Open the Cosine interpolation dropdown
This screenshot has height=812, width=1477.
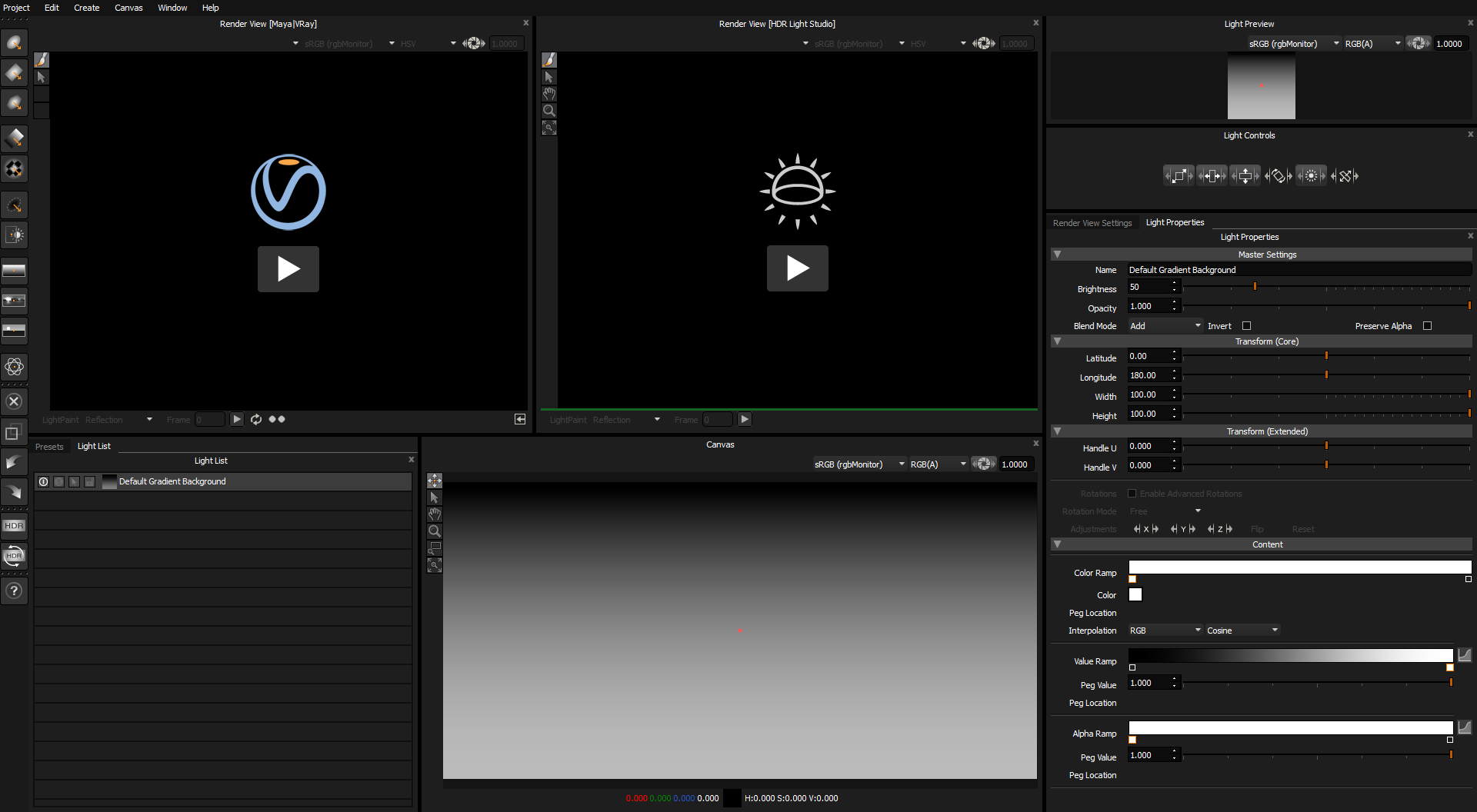coord(1242,631)
